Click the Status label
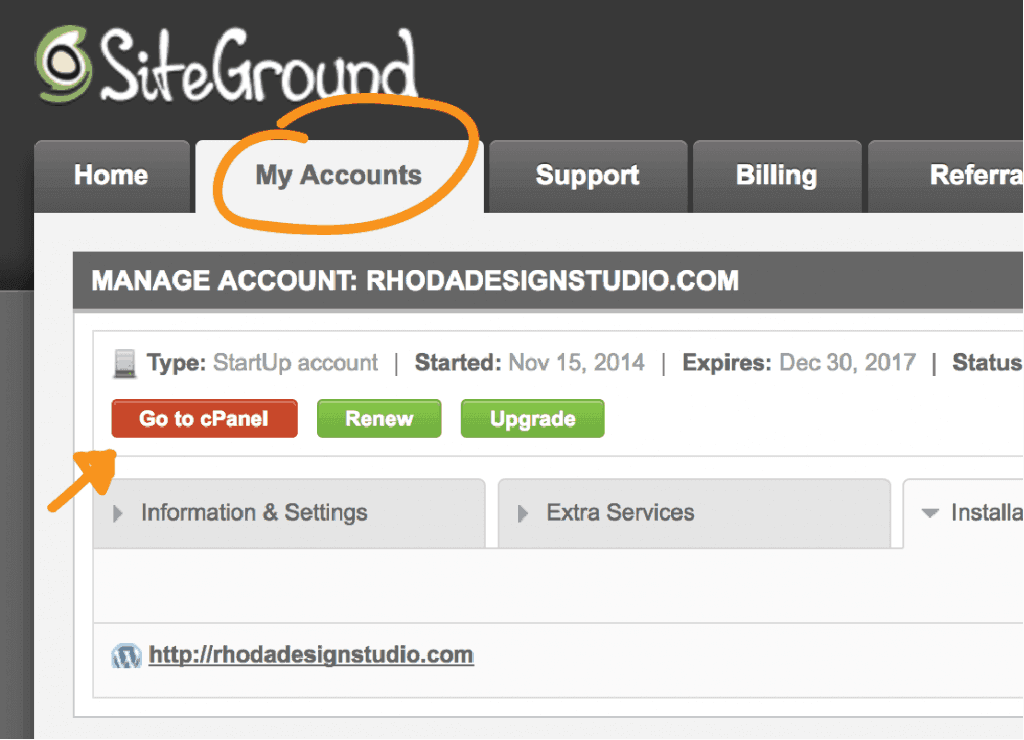Image resolution: width=1024 pixels, height=740 pixels. click(987, 362)
